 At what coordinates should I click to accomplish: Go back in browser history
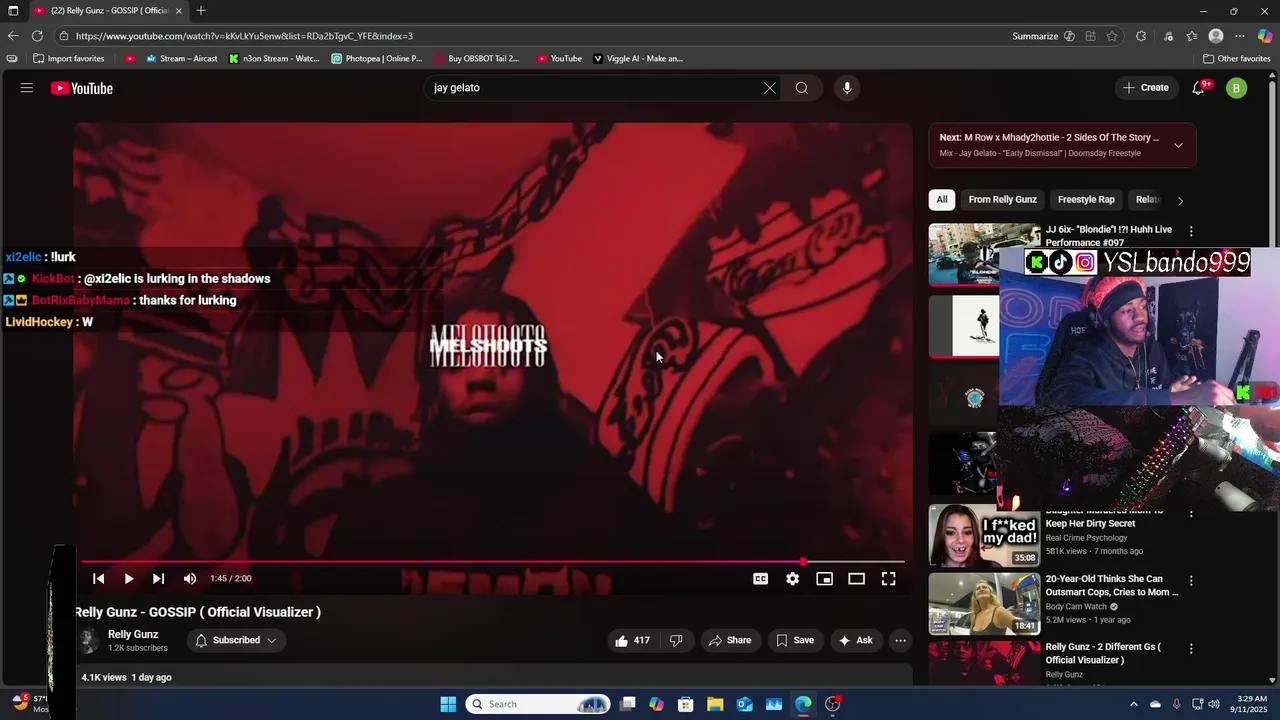tap(14, 36)
